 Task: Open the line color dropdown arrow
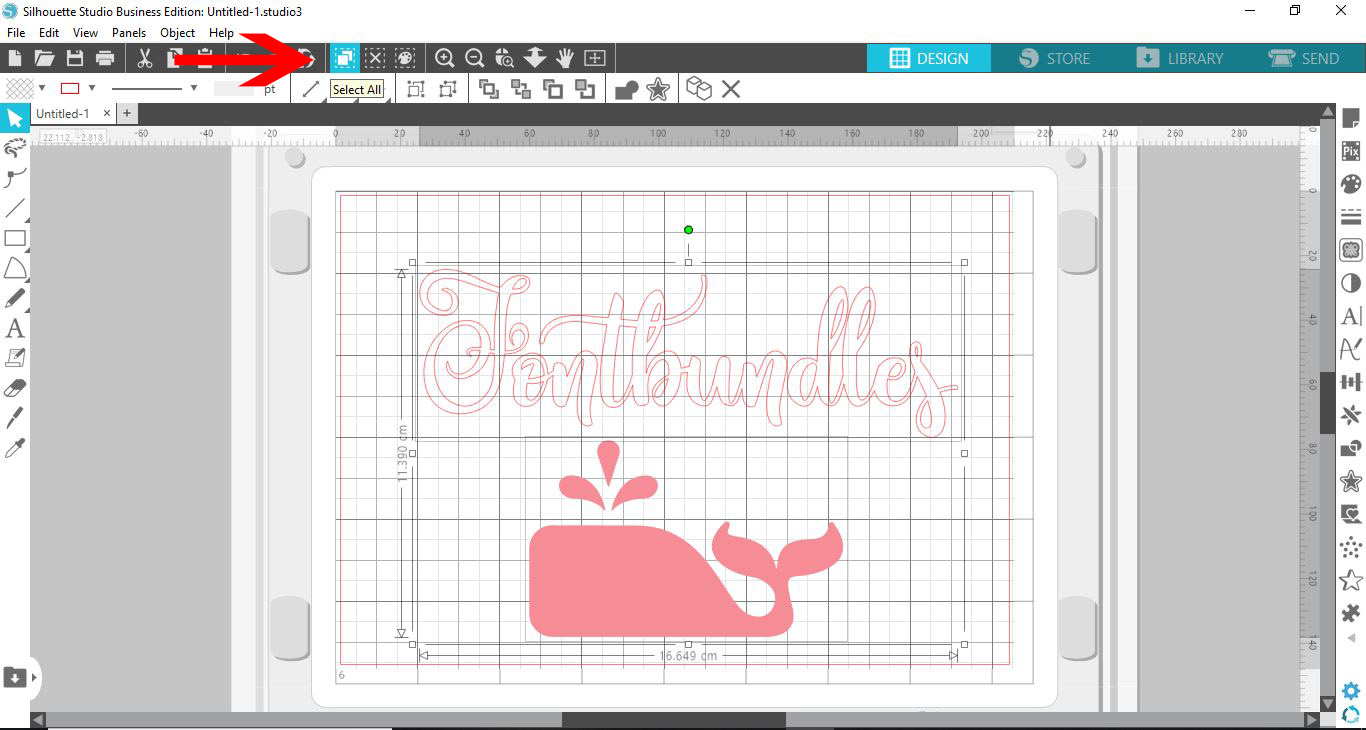[x=92, y=88]
